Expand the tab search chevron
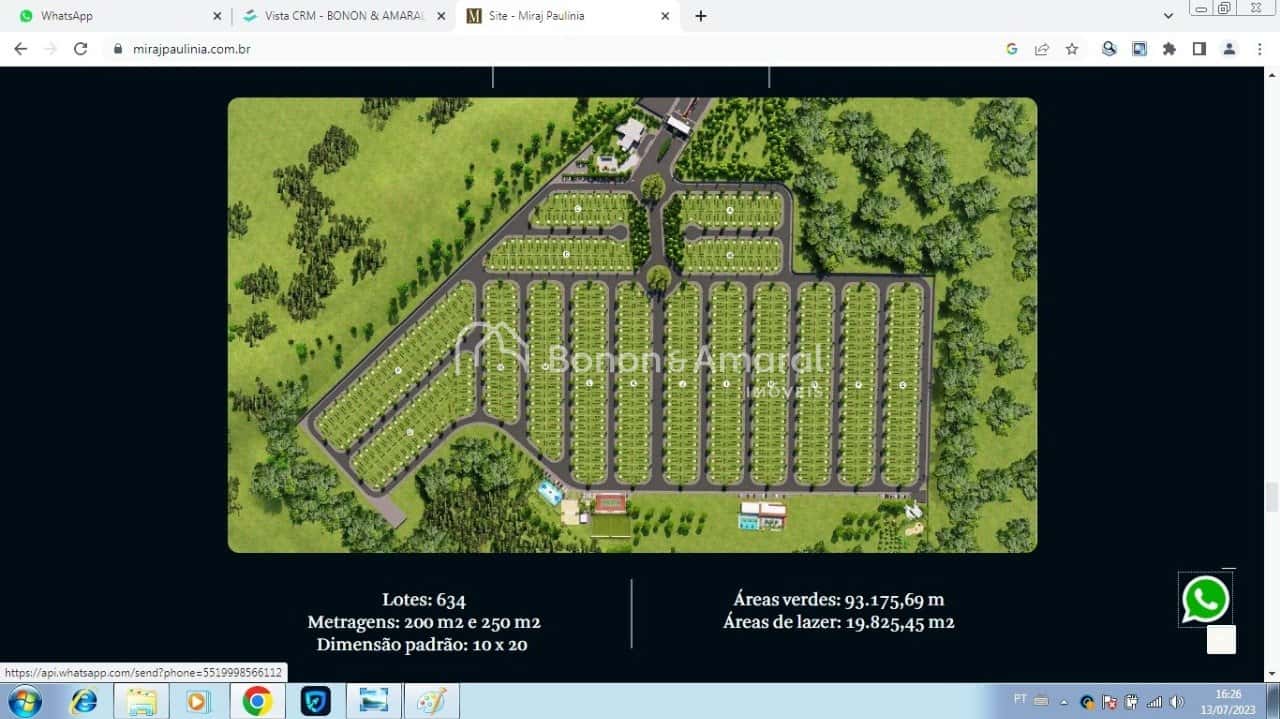Viewport: 1280px width, 719px height. pyautogui.click(x=1168, y=16)
